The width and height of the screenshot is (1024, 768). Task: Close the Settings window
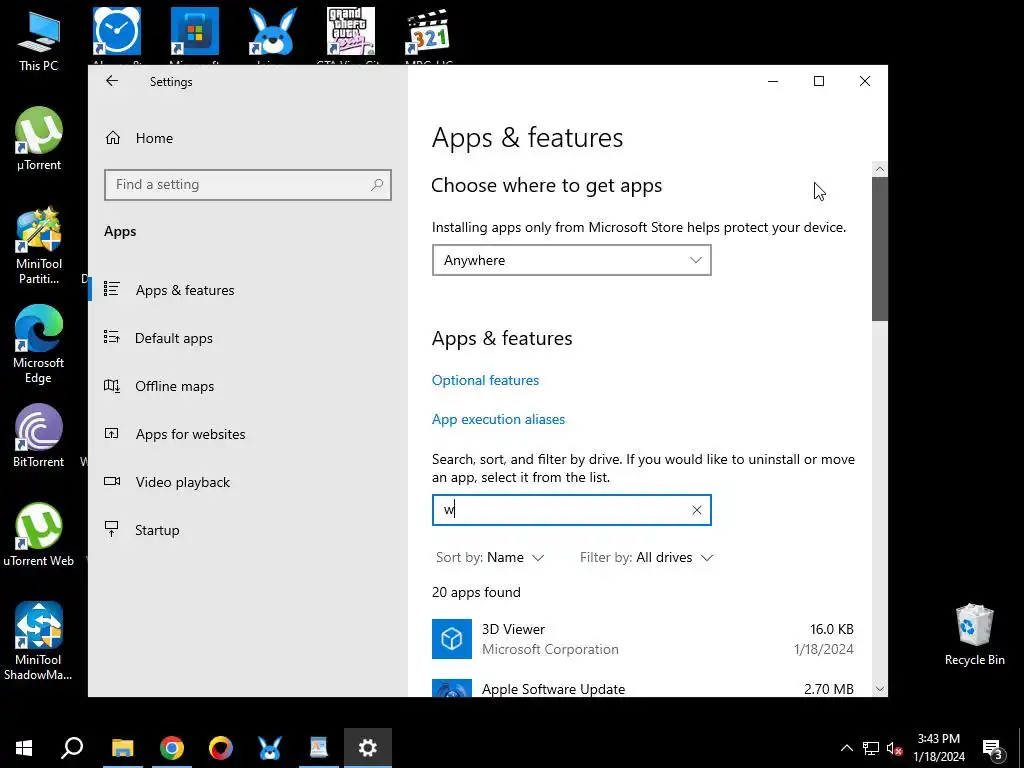865,81
